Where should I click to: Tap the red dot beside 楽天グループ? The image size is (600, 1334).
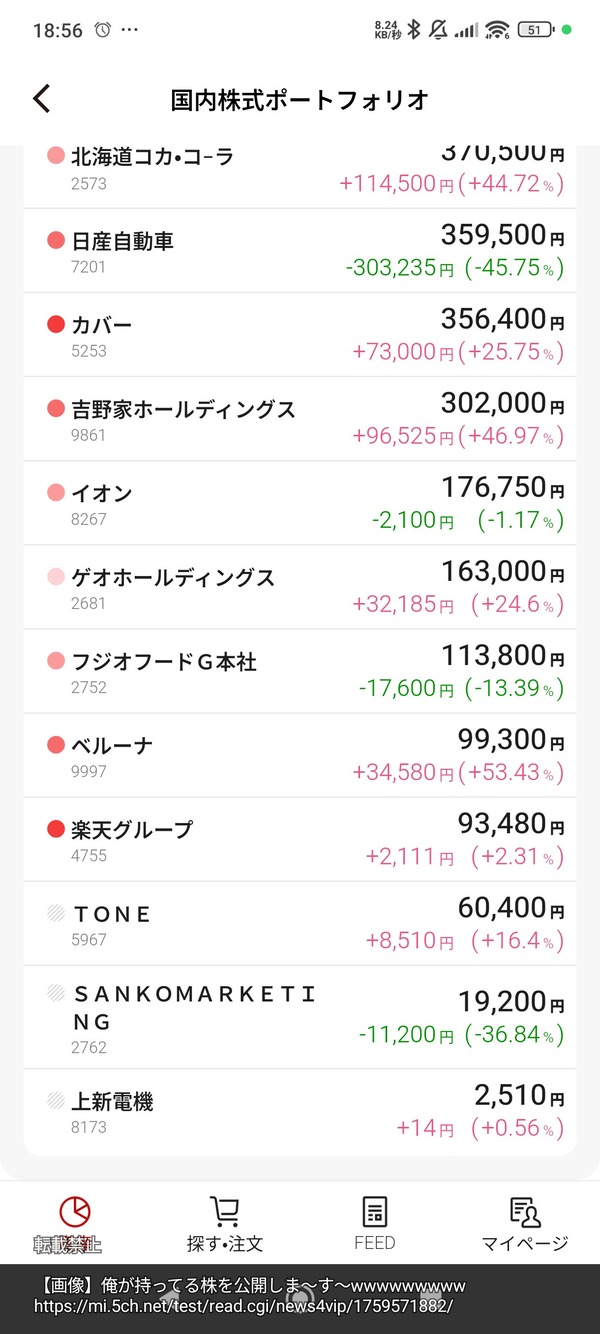(x=56, y=829)
